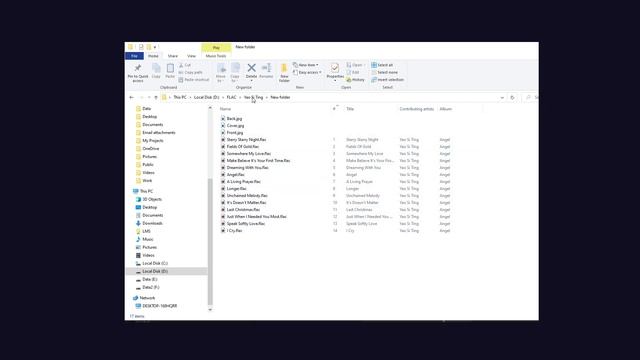The width and height of the screenshot is (640, 360).
Task: Open the arrow beneath Properties
Action: click(x=335, y=80)
